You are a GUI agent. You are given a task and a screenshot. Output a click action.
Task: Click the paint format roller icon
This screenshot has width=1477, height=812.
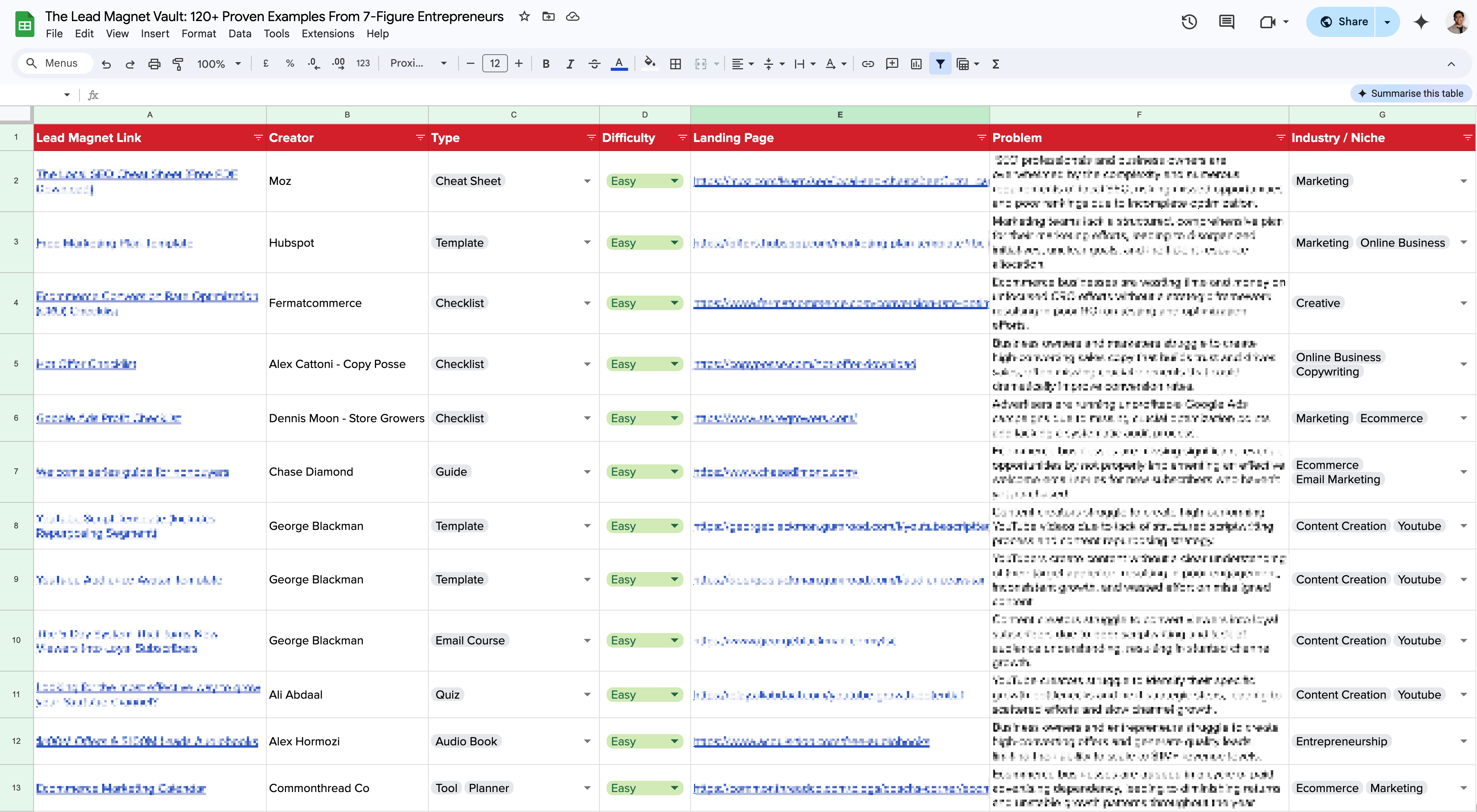pos(178,64)
